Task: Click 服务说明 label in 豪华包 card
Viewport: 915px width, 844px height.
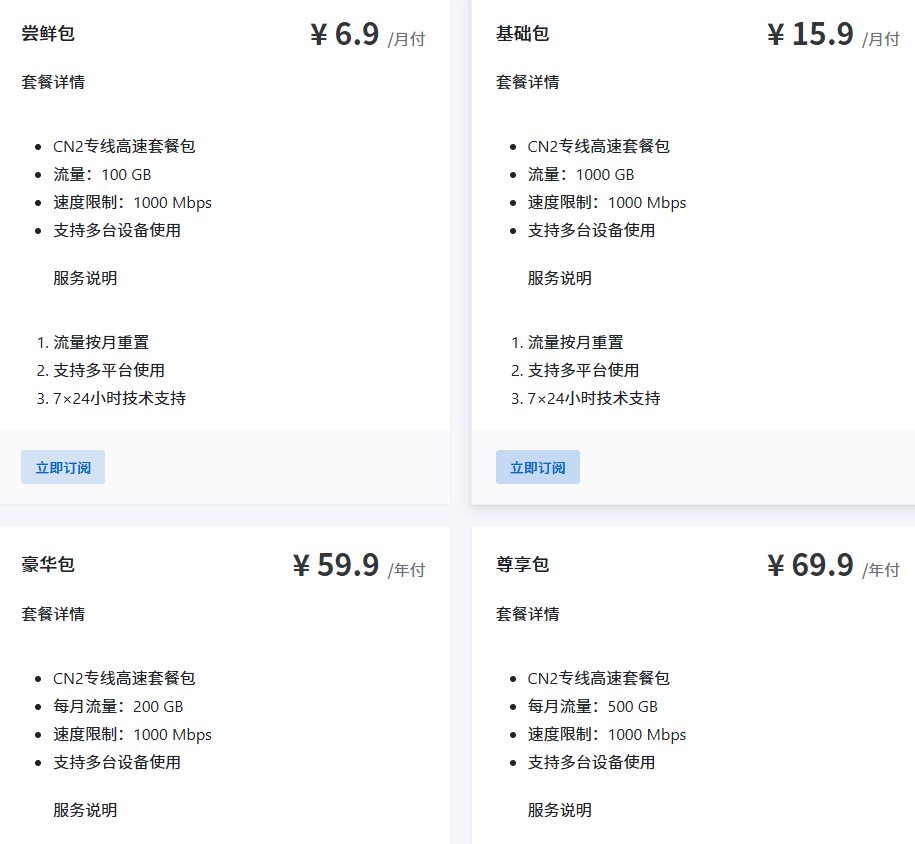Action: [85, 810]
